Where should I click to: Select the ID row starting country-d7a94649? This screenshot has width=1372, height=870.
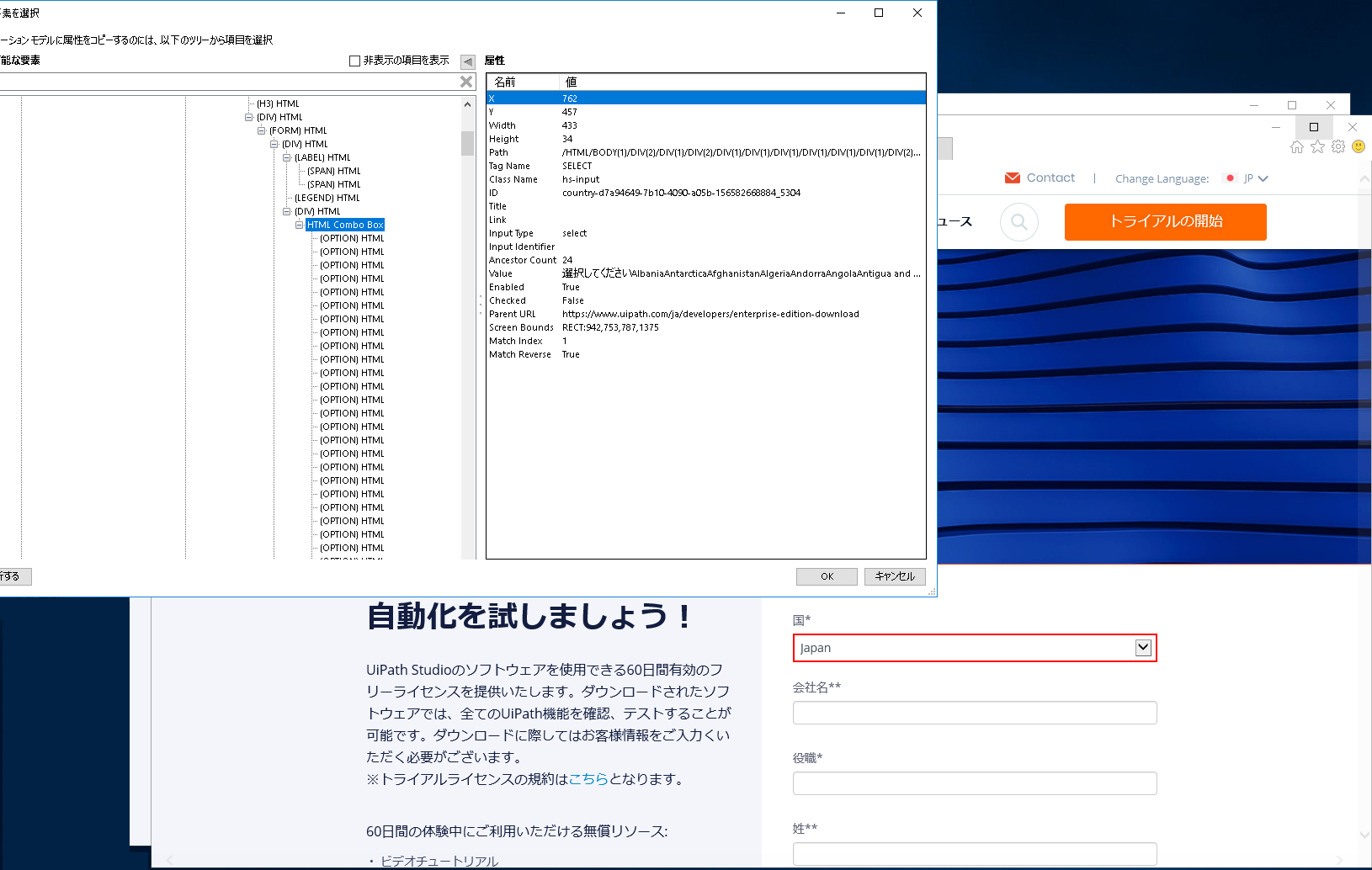(706, 193)
